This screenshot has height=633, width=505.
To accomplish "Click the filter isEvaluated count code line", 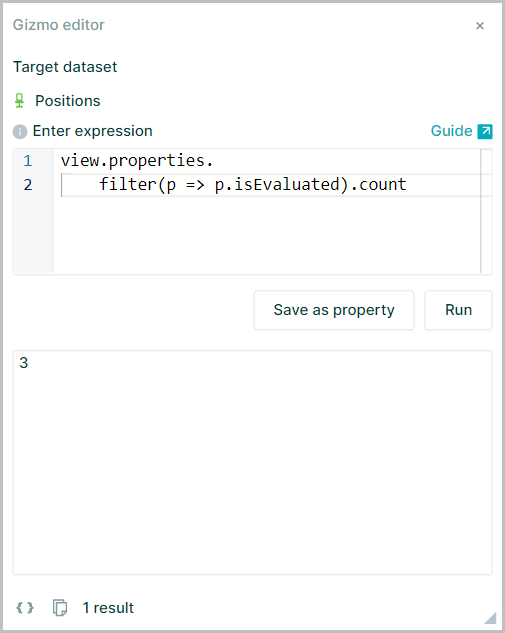I will point(253,184).
